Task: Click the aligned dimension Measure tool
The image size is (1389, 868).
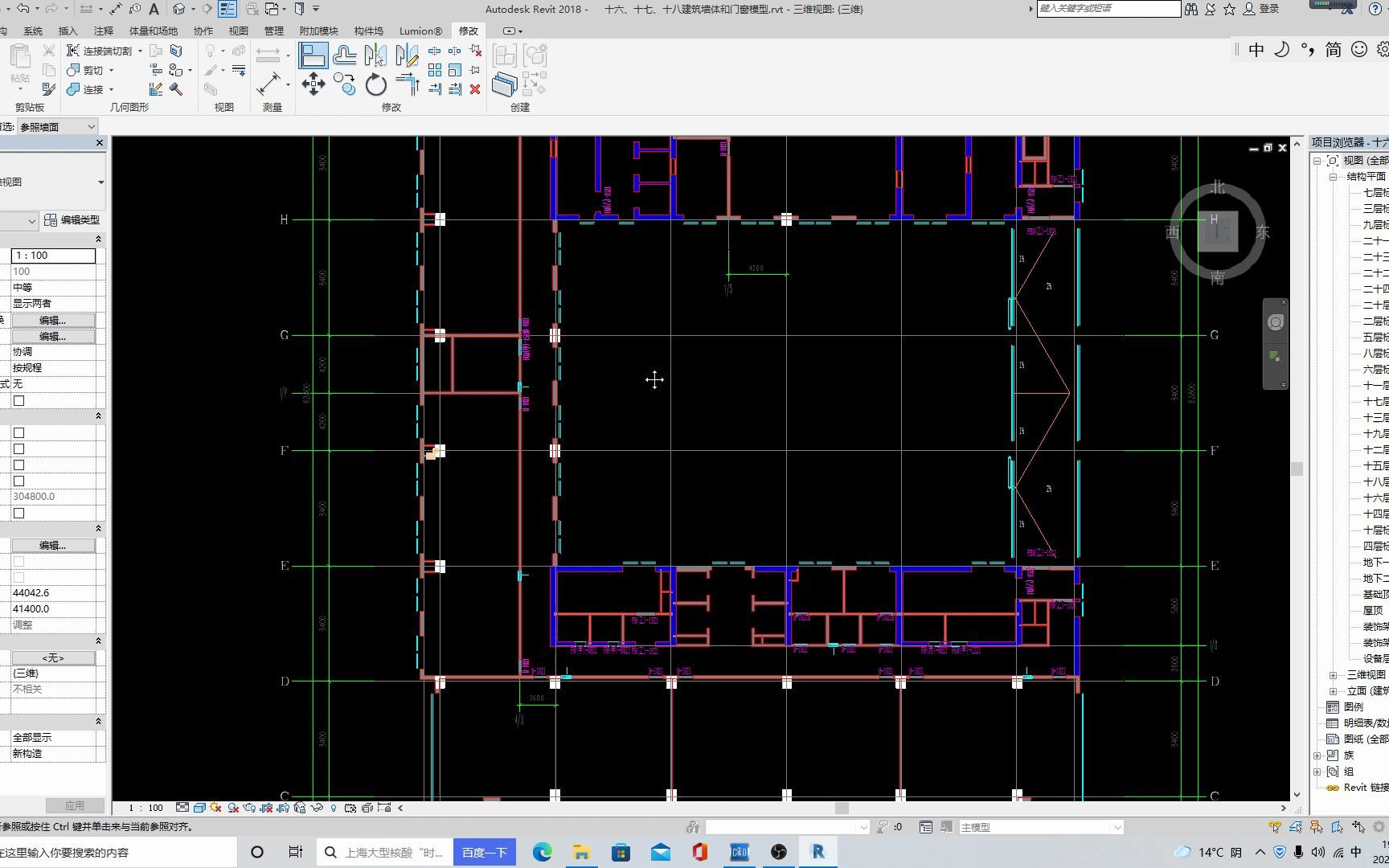Action: pyautogui.click(x=268, y=84)
